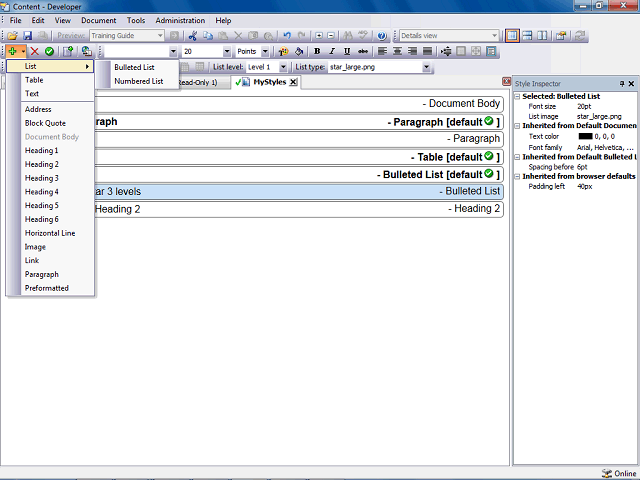The width and height of the screenshot is (640, 480).
Task: Click the green plus Add style icon
Action: [x=13, y=51]
